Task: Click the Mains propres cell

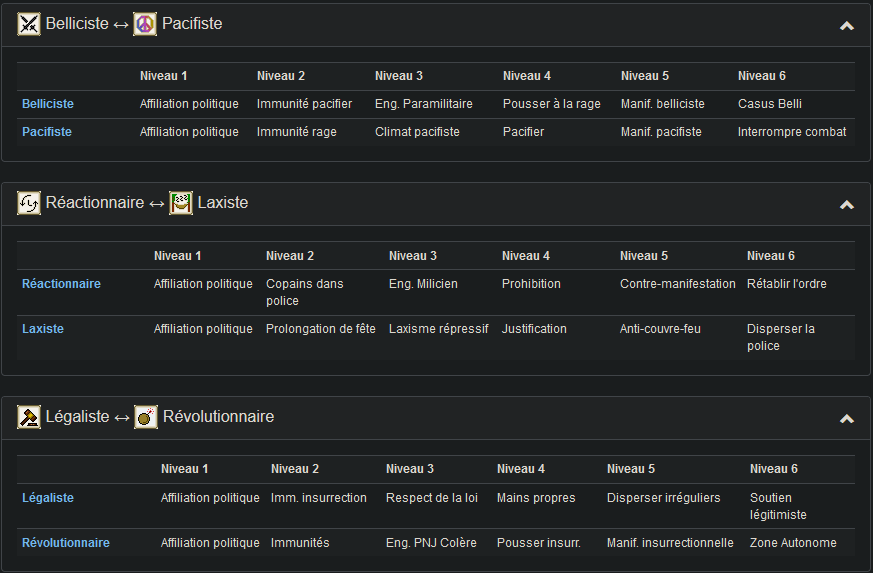Action: pyautogui.click(x=536, y=498)
